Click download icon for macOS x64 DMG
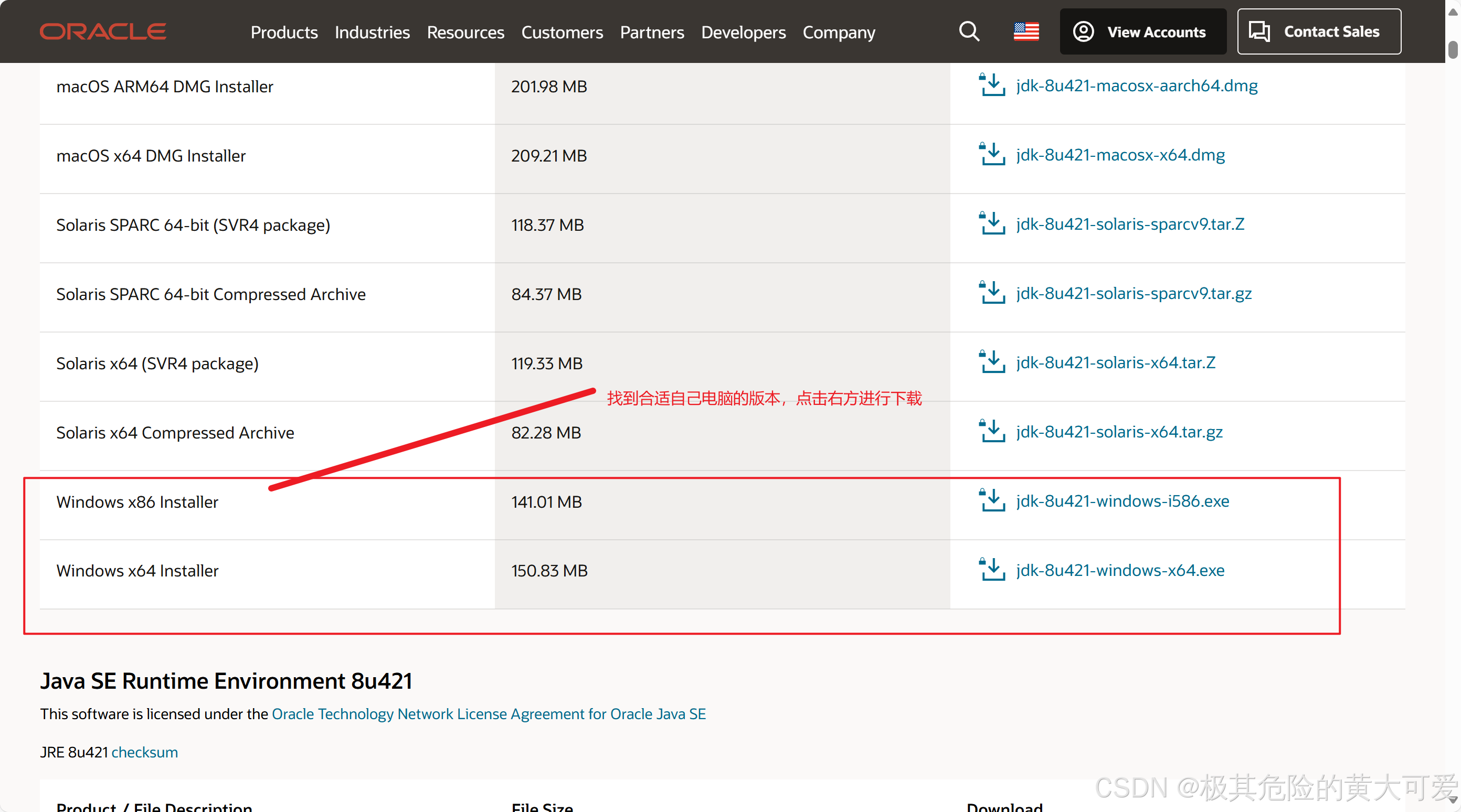This screenshot has width=1461, height=812. [991, 155]
